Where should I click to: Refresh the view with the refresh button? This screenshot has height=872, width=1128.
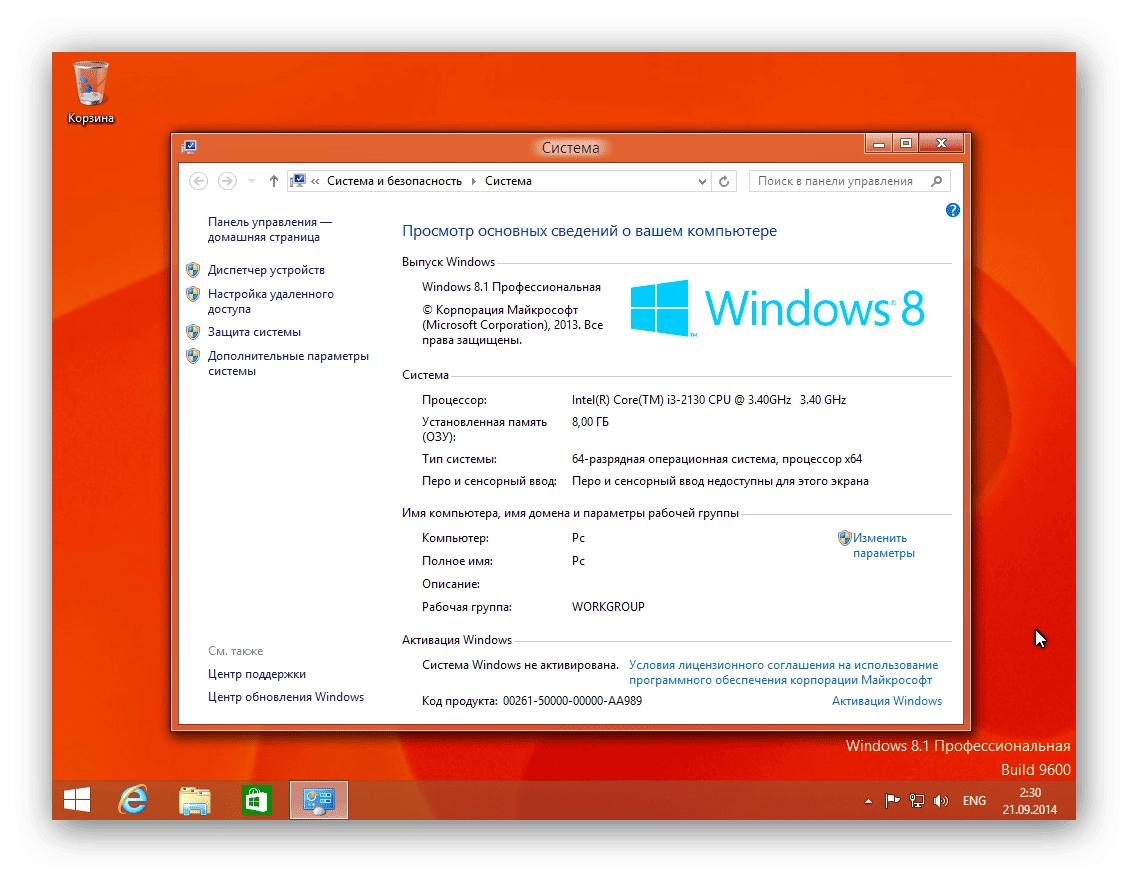724,181
